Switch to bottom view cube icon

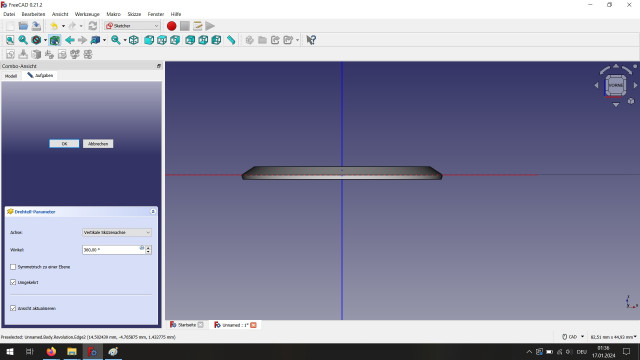click(x=203, y=40)
